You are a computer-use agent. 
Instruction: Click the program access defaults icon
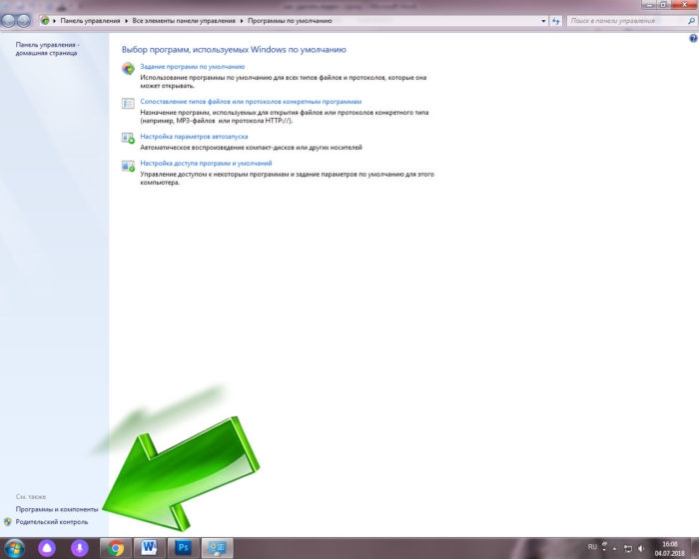tap(128, 166)
